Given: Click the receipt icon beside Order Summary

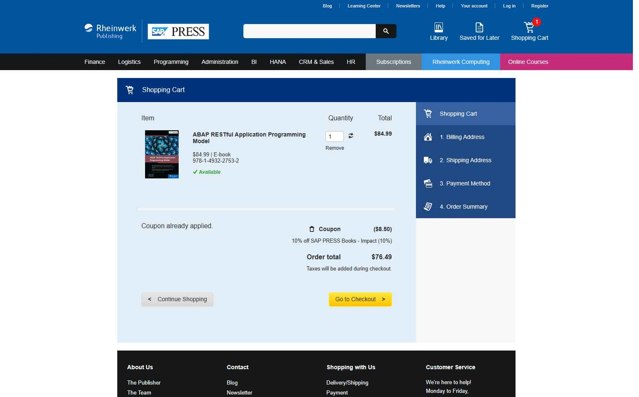Looking at the screenshot, I should click(428, 207).
